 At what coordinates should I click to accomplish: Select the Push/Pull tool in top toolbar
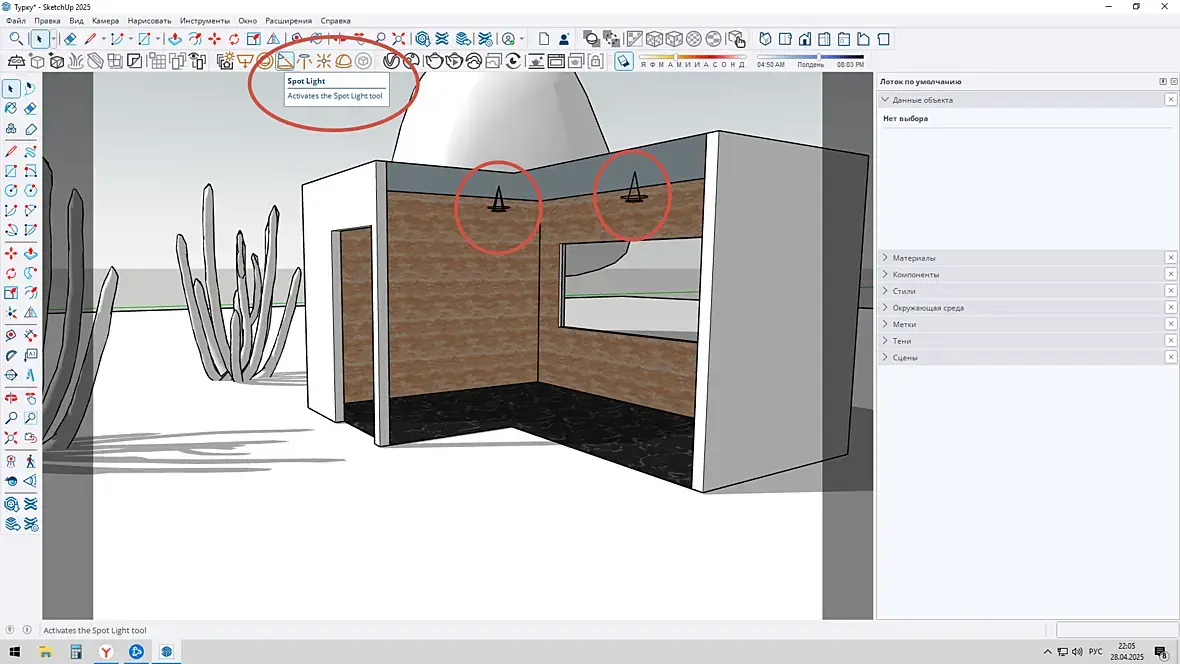(x=175, y=38)
